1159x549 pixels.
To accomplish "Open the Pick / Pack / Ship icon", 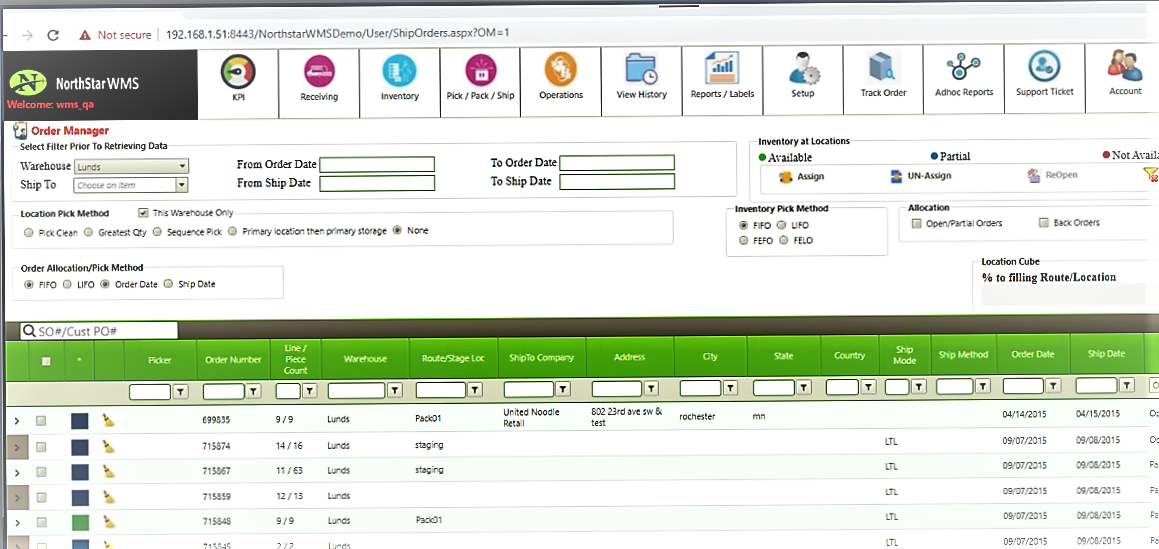I will (x=480, y=72).
